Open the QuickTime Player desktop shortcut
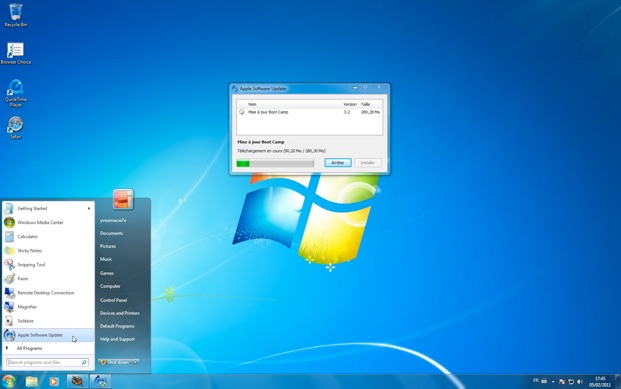 tap(15, 93)
